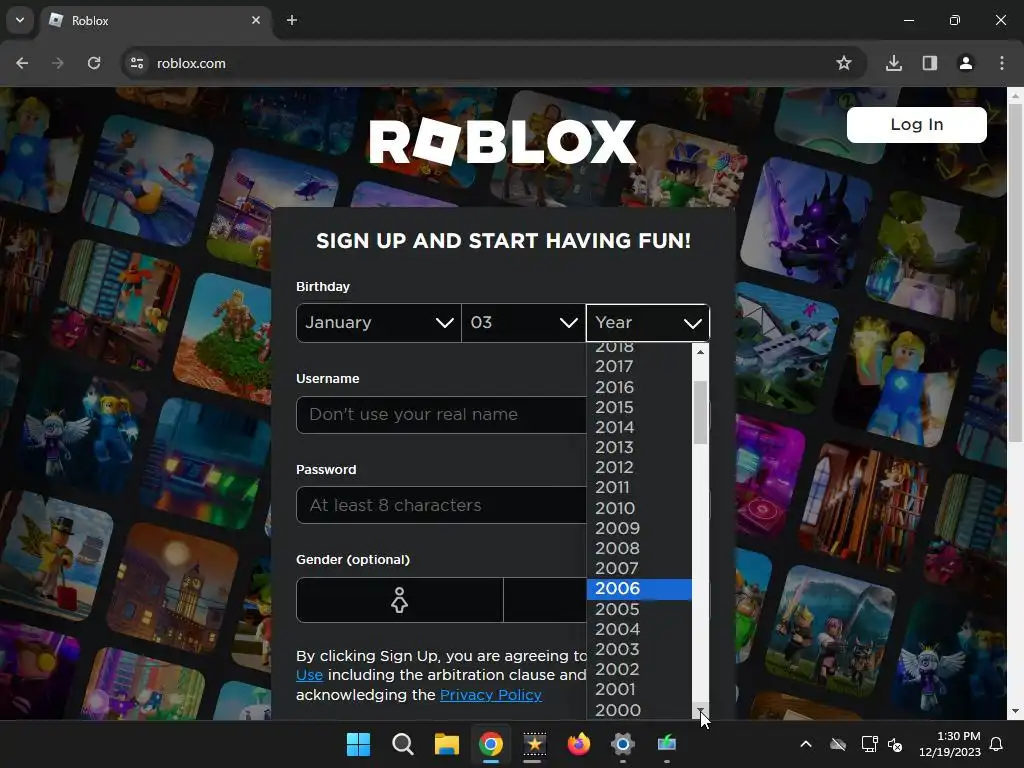Close the Roblox tab

pyautogui.click(x=255, y=20)
